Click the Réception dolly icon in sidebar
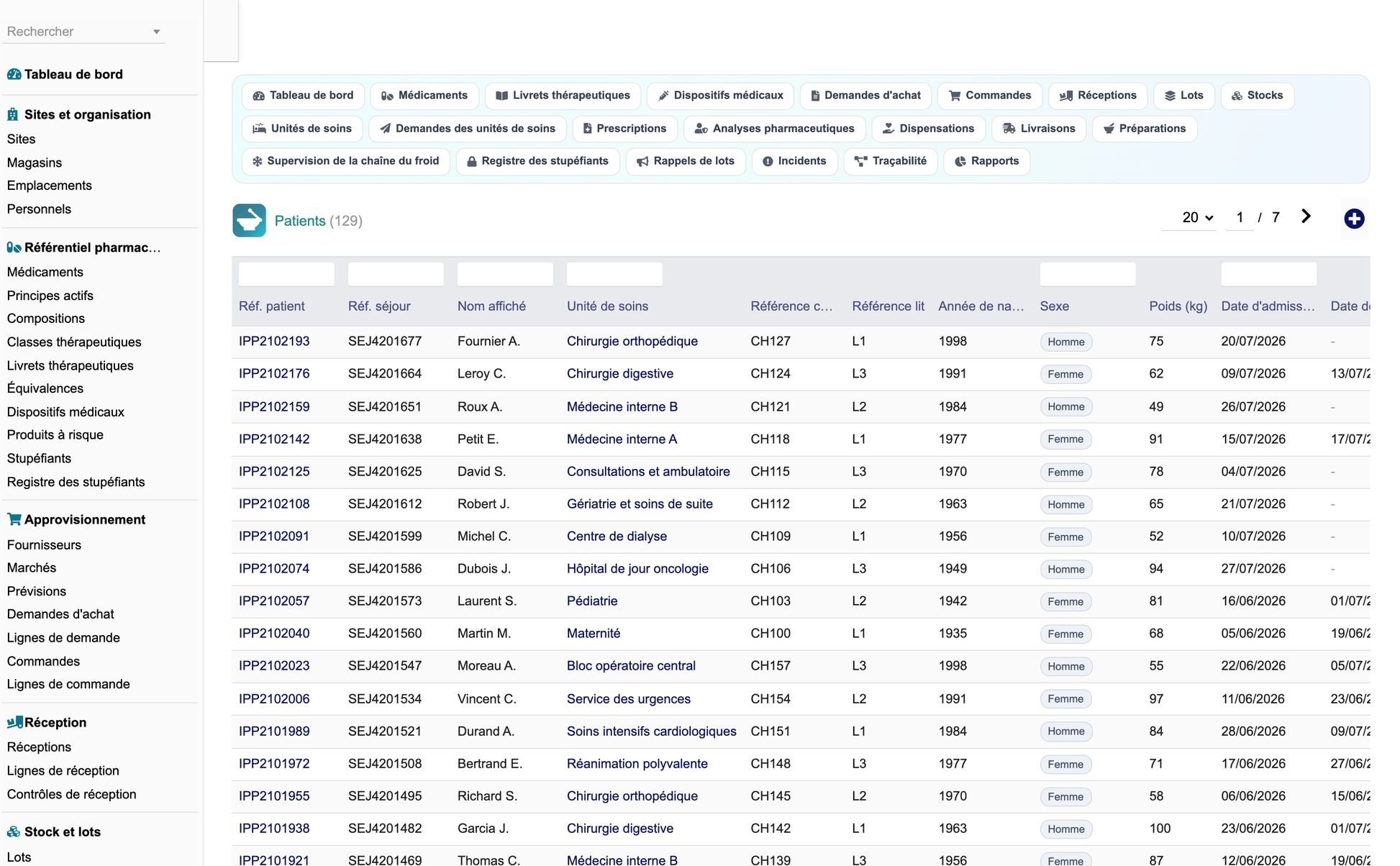Image resolution: width=1400 pixels, height=866 pixels. click(14, 722)
